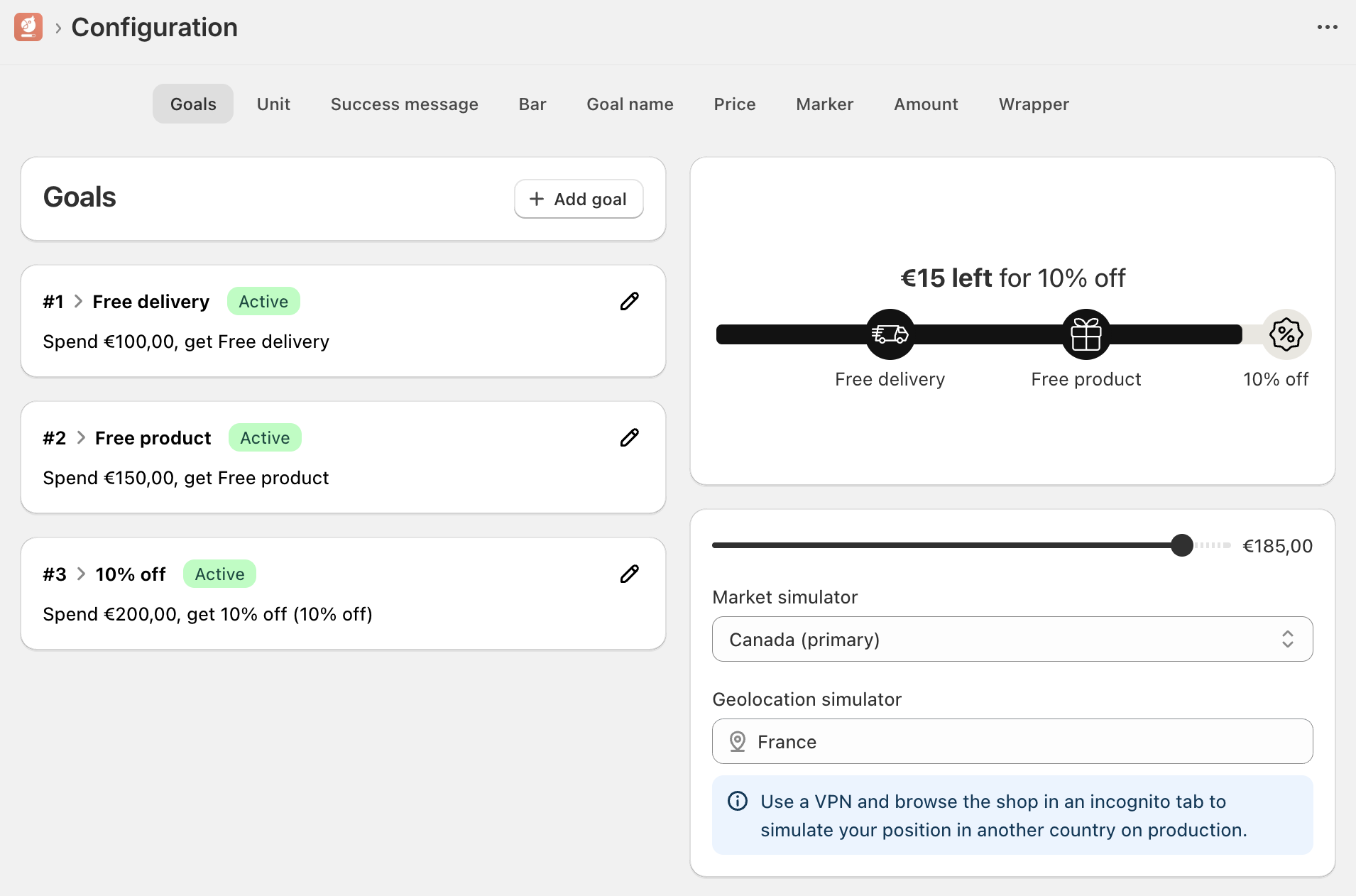The height and width of the screenshot is (896, 1356).
Task: Click the breadcrumb chevron before Configuration
Action: (58, 28)
